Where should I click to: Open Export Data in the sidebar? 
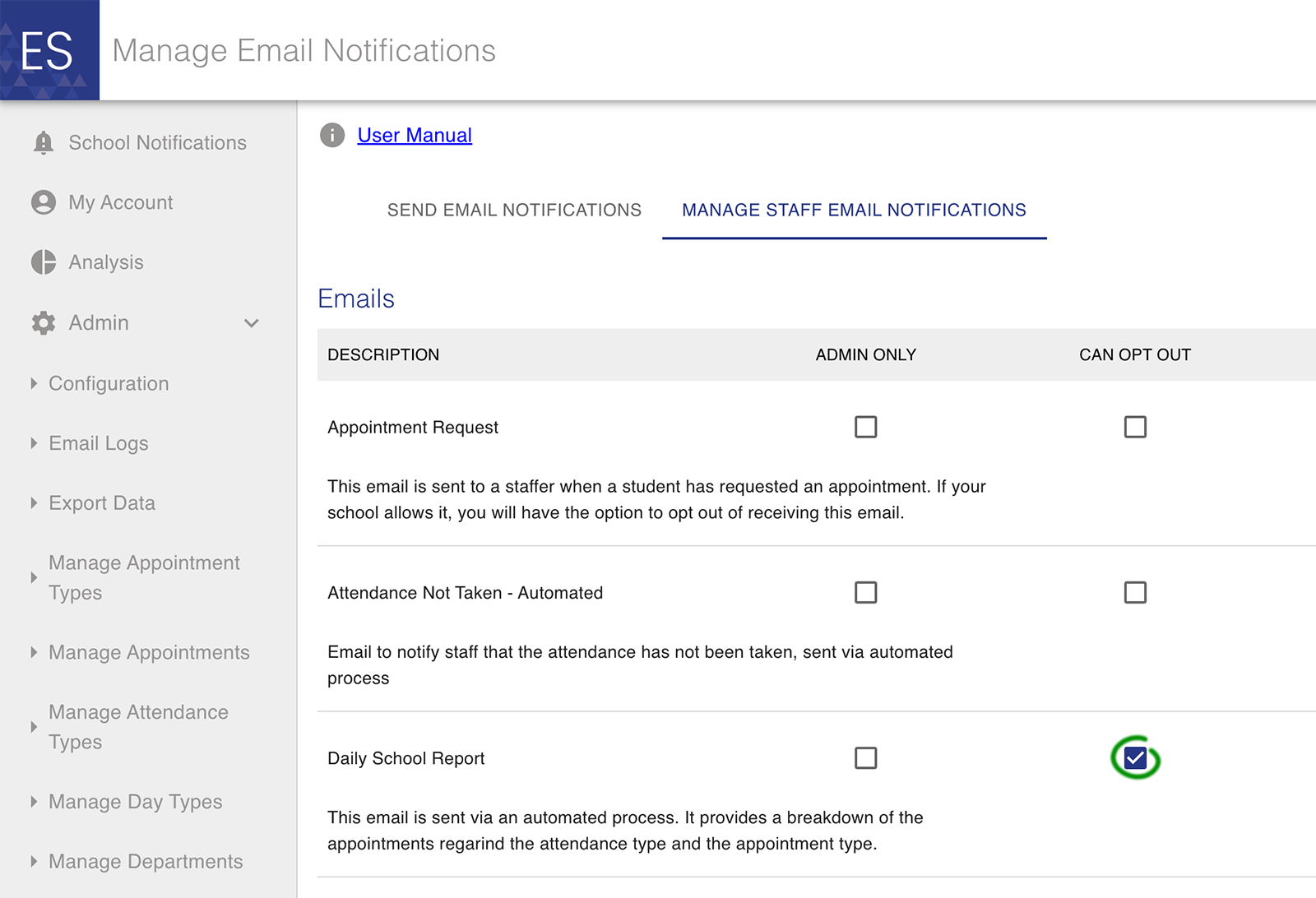tap(102, 502)
